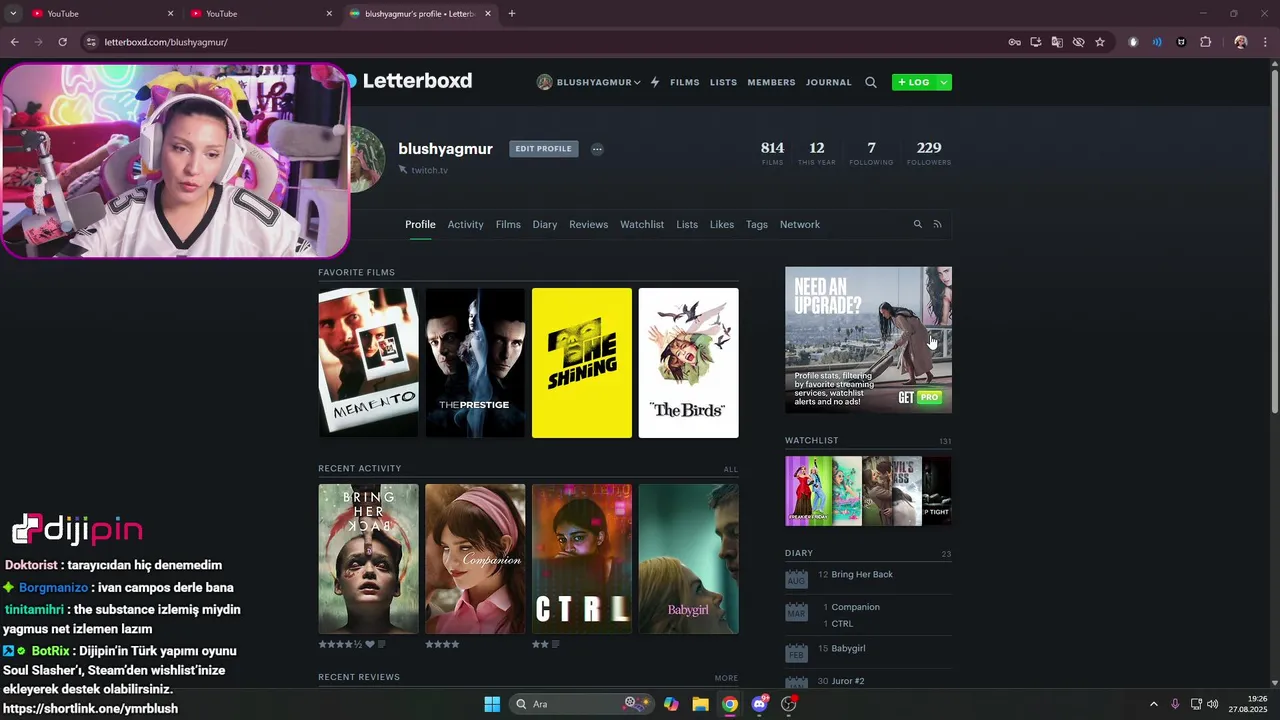Open the Diary tab

click(545, 225)
